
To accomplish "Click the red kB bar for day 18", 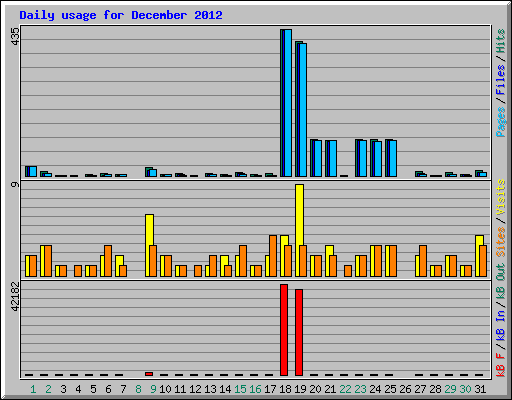I will click(x=284, y=330).
